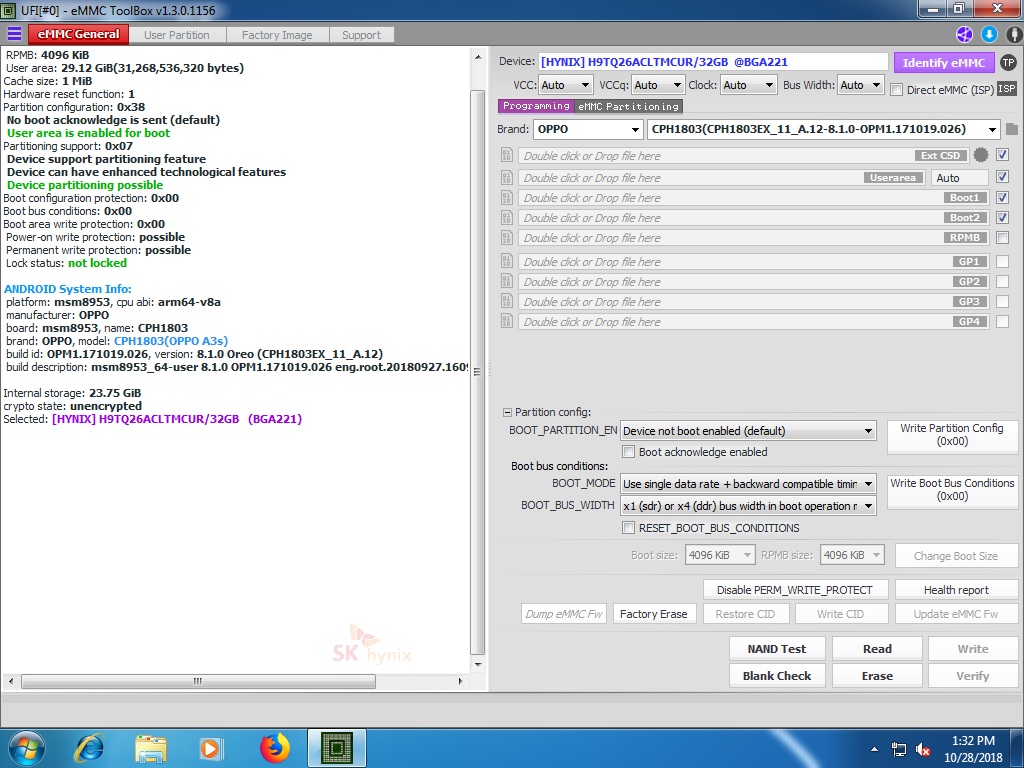Viewport: 1024px width, 768px height.
Task: Switch to Factory Image tab
Action: [x=277, y=35]
